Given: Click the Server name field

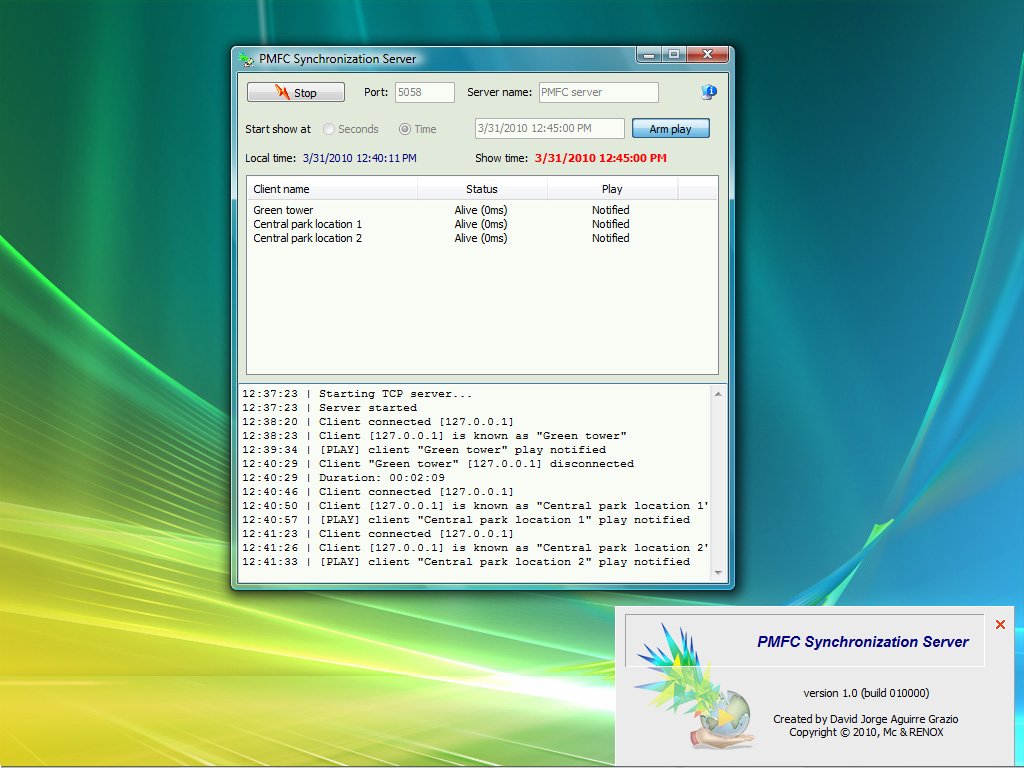Looking at the screenshot, I should [598, 92].
